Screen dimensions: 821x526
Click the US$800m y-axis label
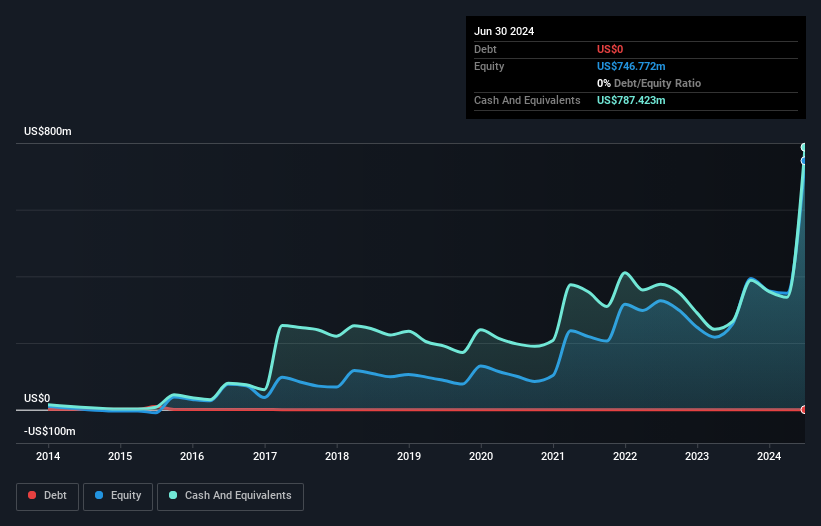click(x=48, y=131)
